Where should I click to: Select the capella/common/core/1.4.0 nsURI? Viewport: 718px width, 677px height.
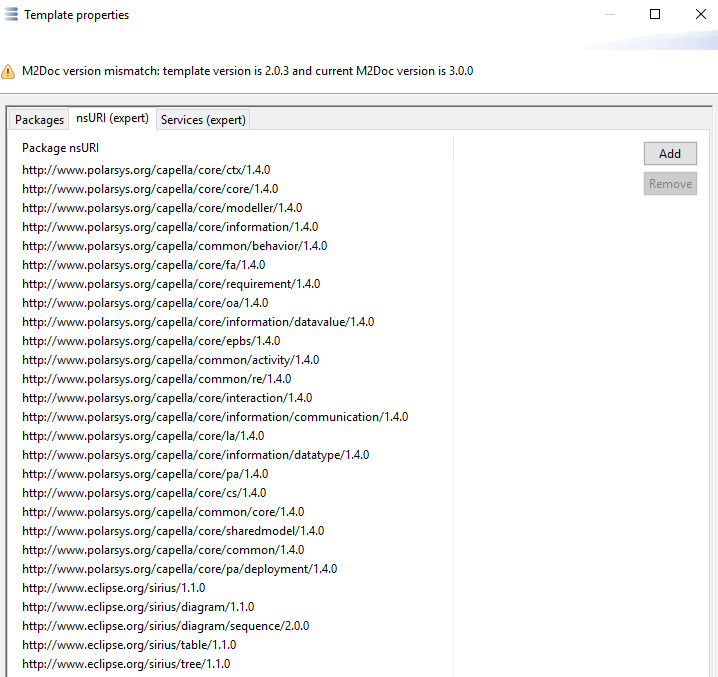tap(163, 512)
